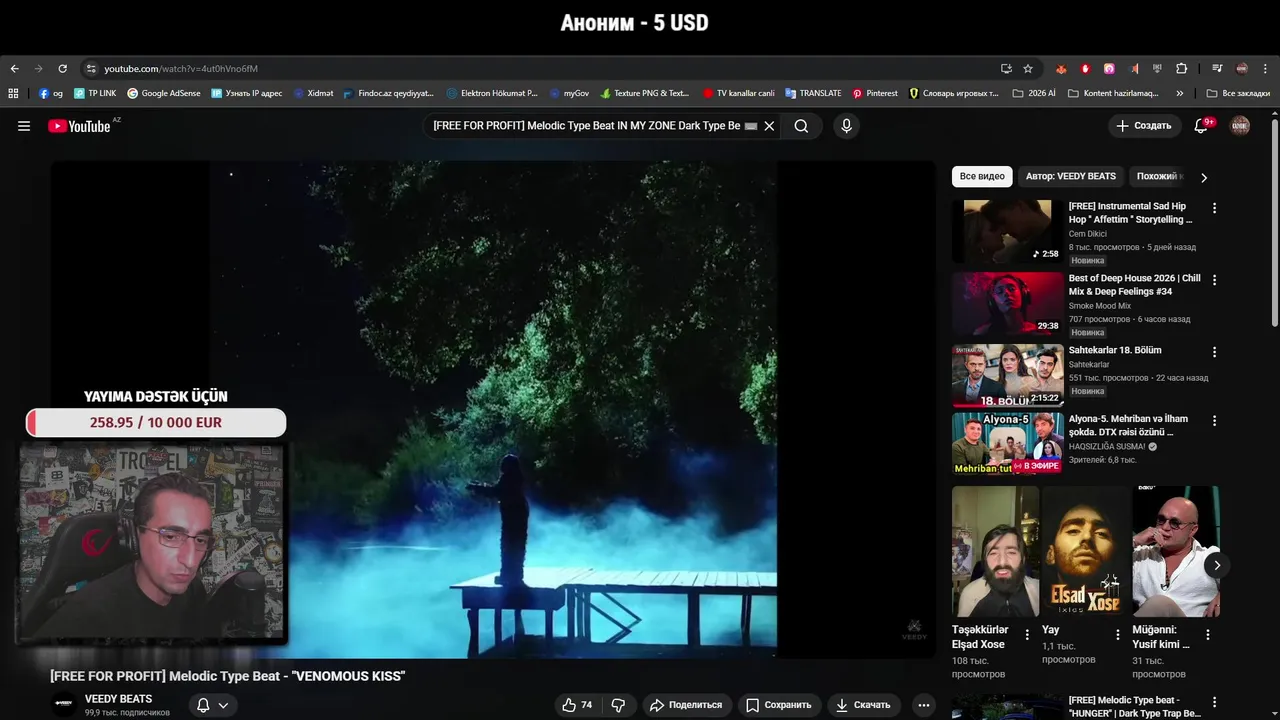
Task: Focus the YouTube search input field
Action: pos(588,126)
